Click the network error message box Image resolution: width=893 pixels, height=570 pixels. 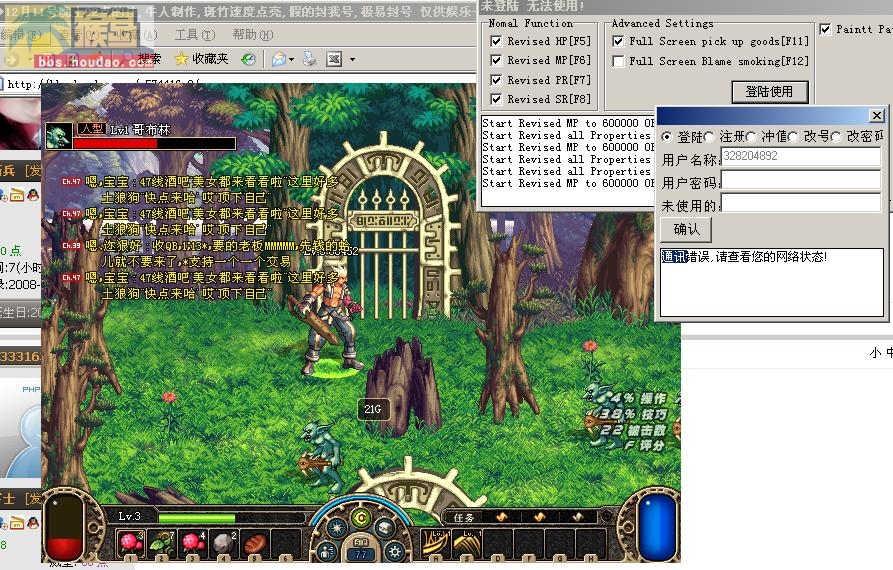(x=772, y=282)
